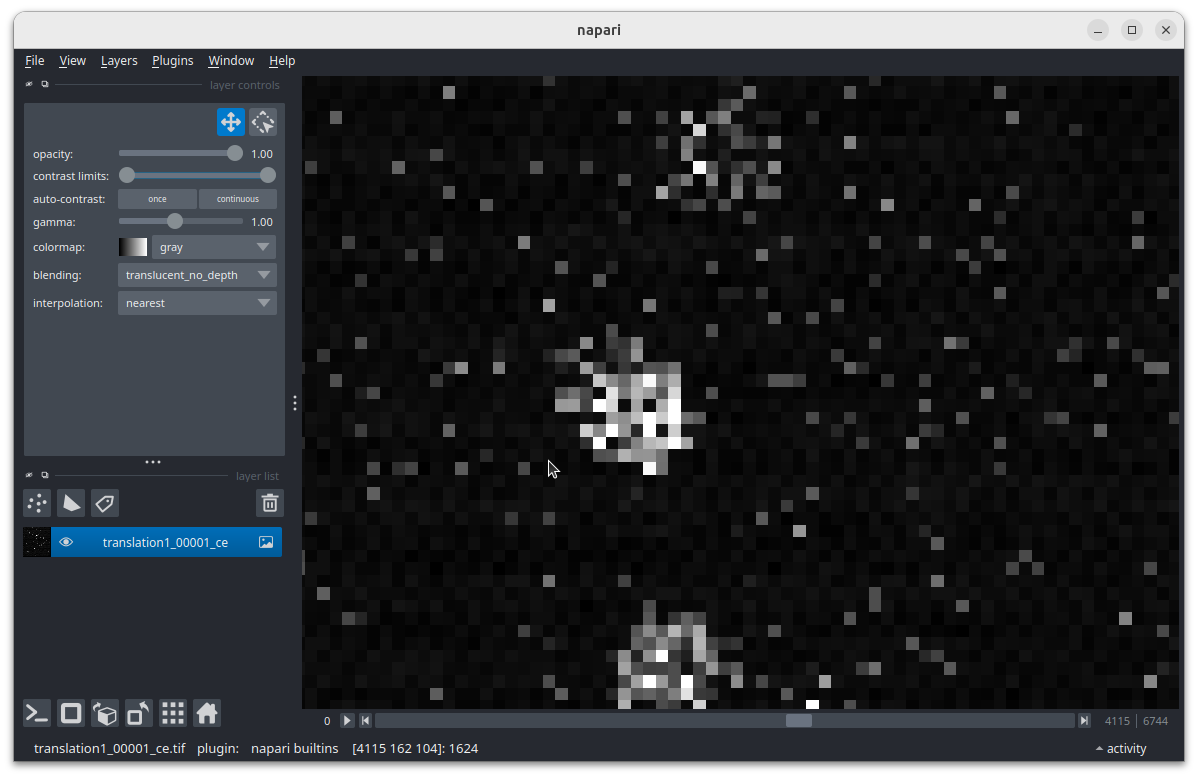Viewport: 1198px width, 778px height.
Task: Add a new shapes layer
Action: [70, 503]
